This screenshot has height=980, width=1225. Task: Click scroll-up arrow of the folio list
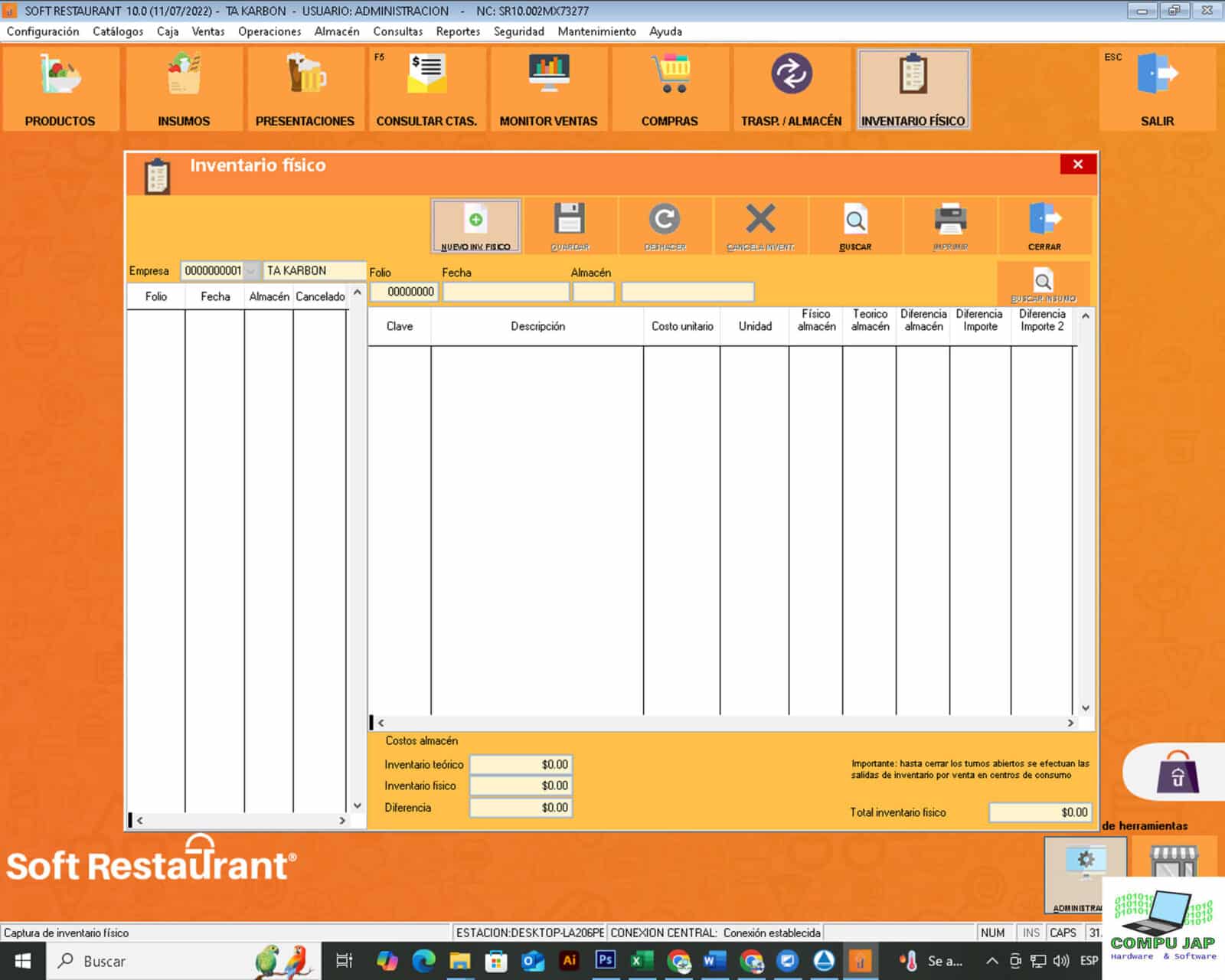[x=357, y=293]
